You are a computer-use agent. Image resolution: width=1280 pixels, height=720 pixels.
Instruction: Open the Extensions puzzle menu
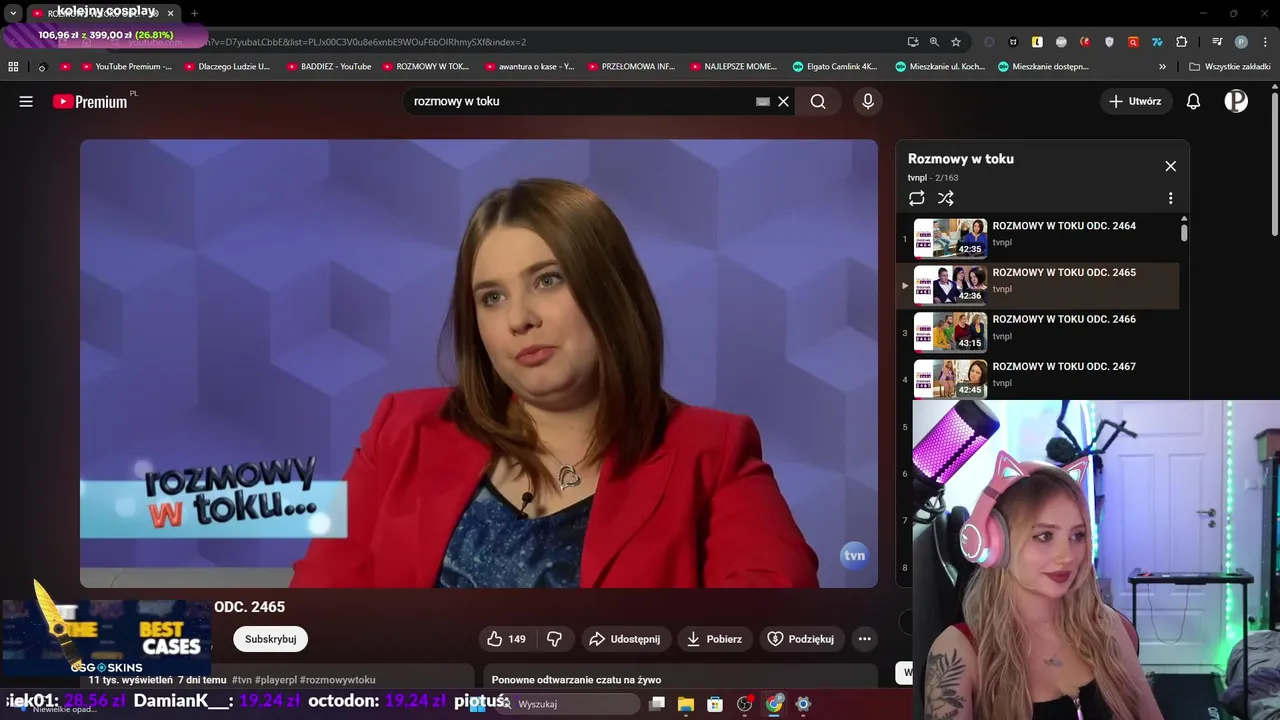[1181, 42]
